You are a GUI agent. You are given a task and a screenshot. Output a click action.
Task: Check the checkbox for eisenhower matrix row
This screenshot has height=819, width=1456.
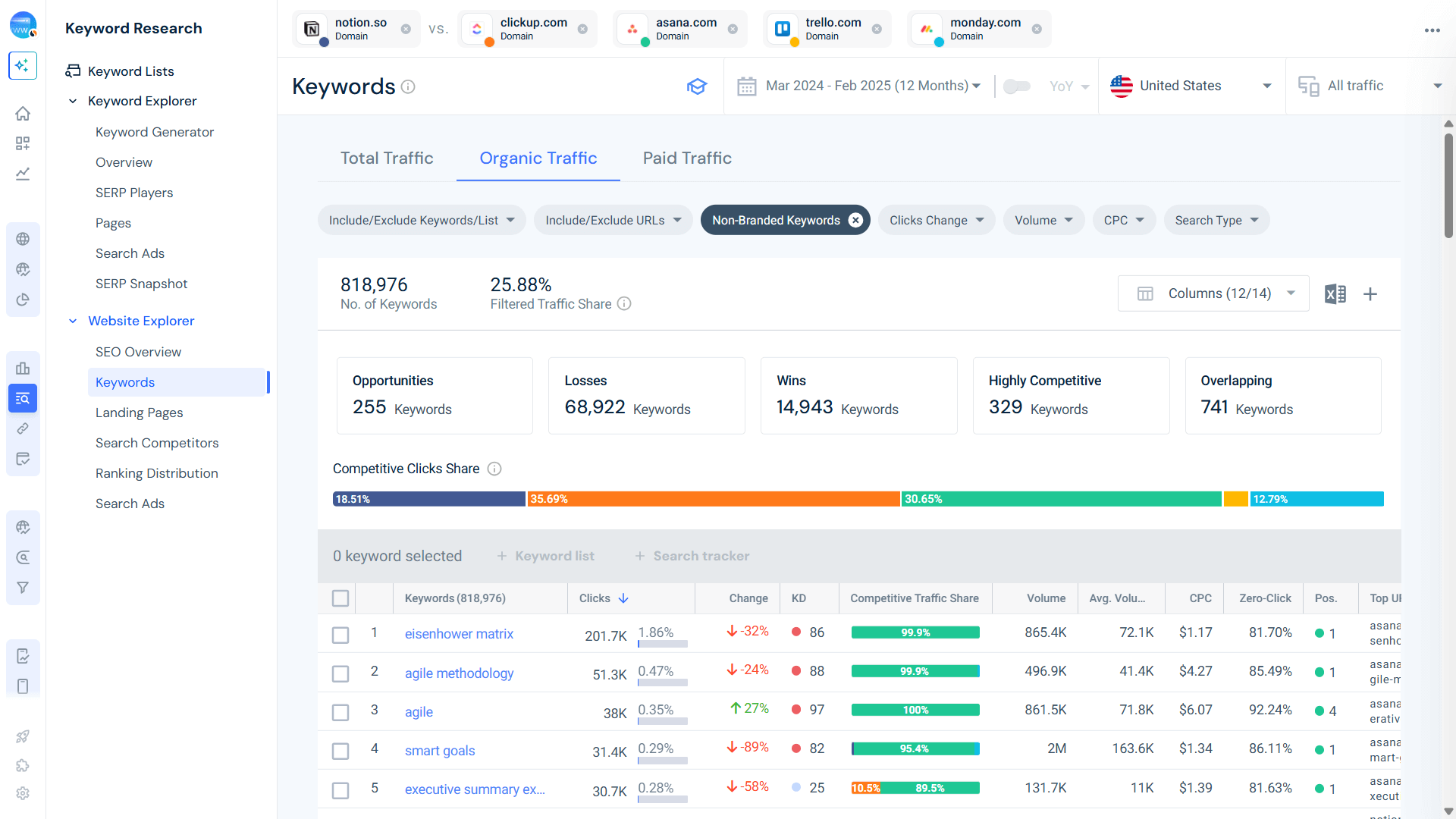click(x=340, y=635)
